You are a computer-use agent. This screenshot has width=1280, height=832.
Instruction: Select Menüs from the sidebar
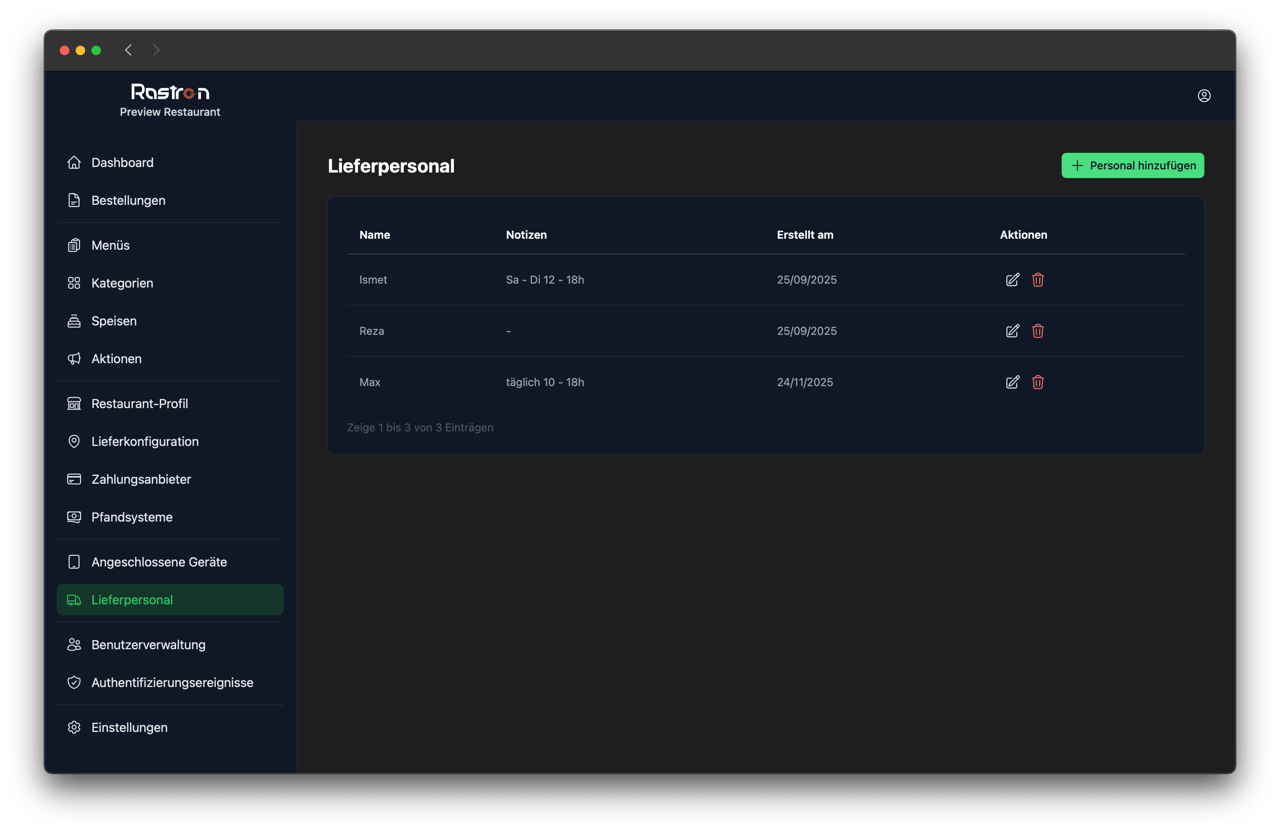pos(110,246)
